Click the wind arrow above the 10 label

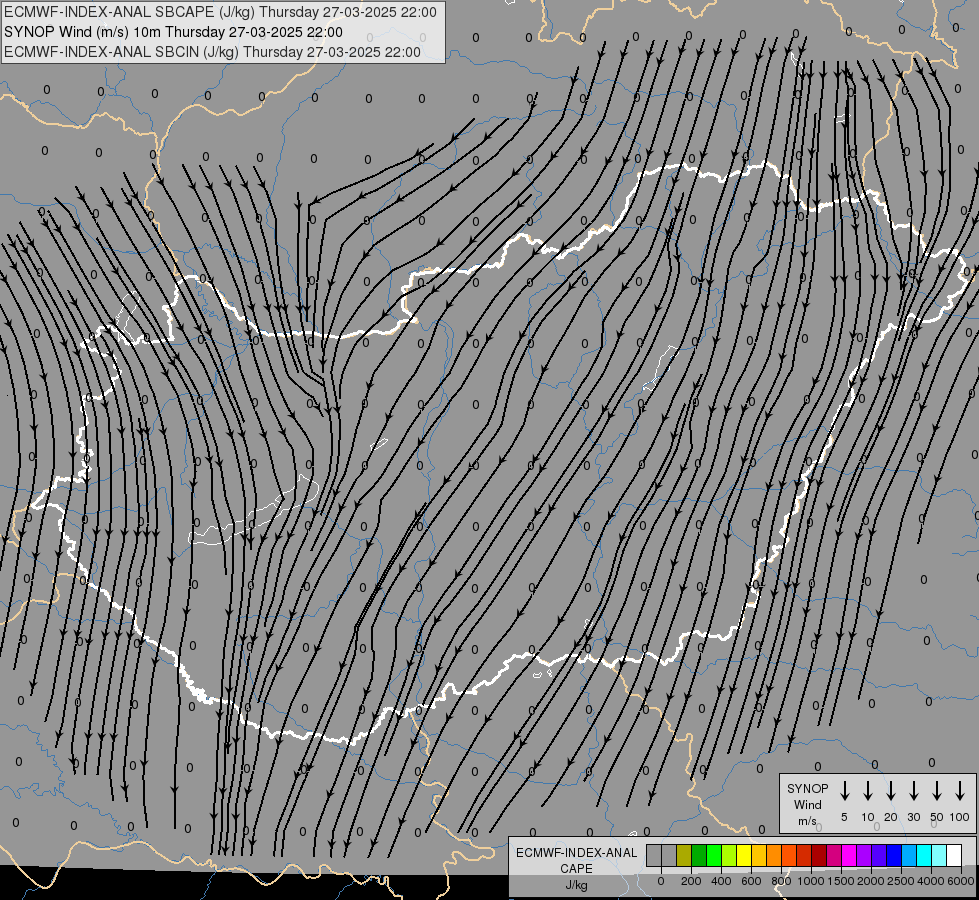868,791
